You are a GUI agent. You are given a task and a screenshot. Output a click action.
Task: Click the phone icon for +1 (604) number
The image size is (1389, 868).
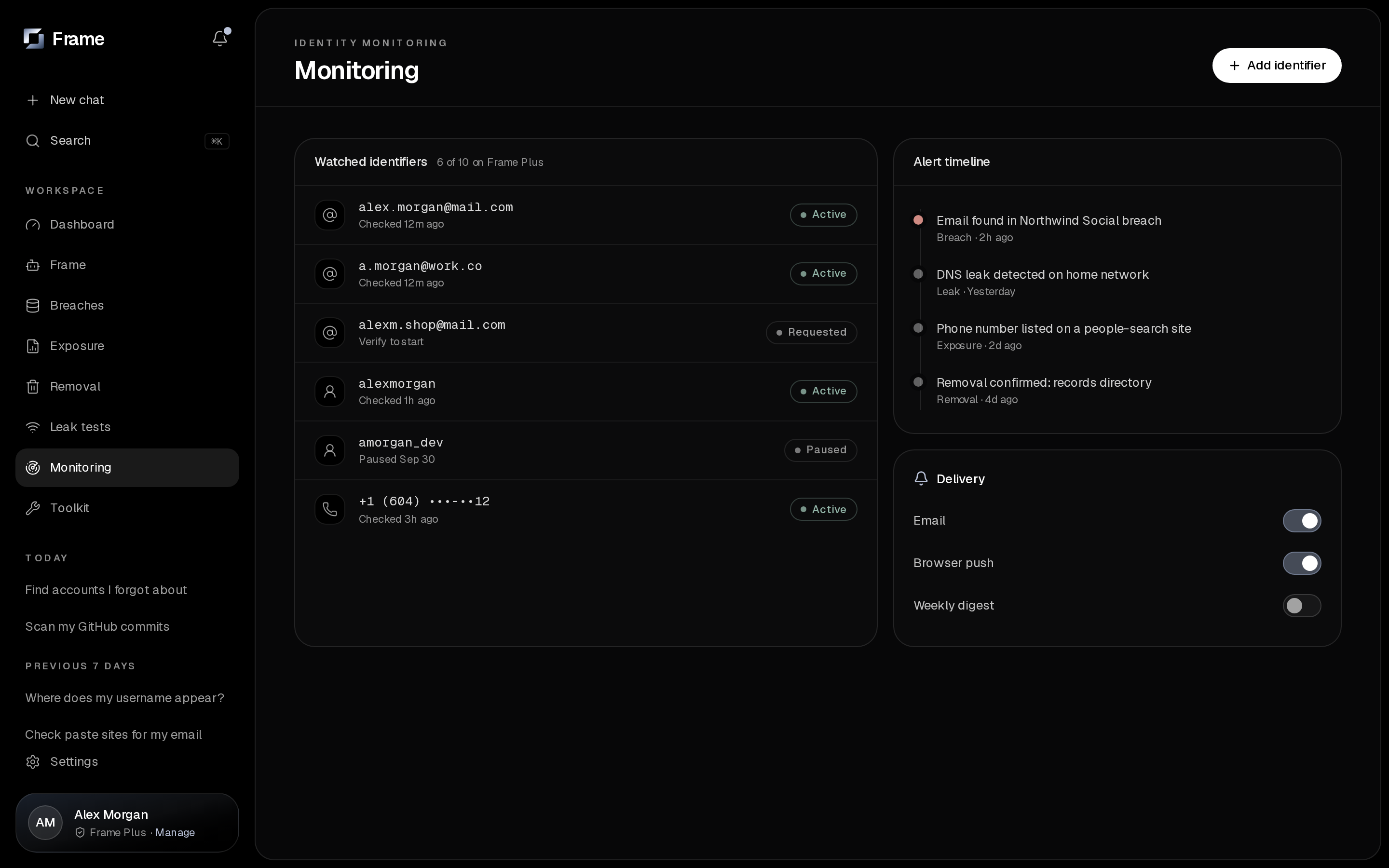pos(329,509)
